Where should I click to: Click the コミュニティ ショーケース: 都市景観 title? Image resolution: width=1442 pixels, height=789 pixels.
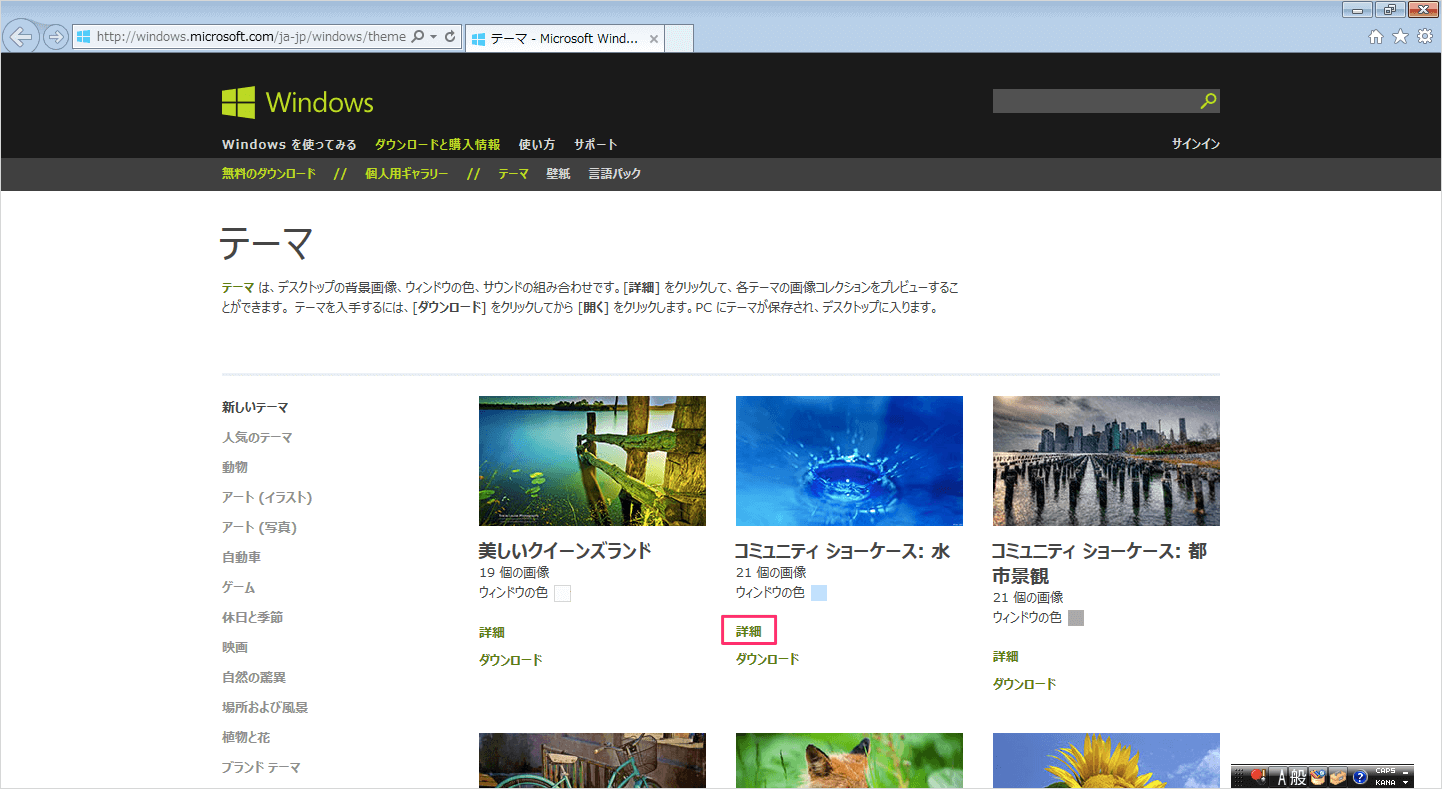coord(1099,564)
